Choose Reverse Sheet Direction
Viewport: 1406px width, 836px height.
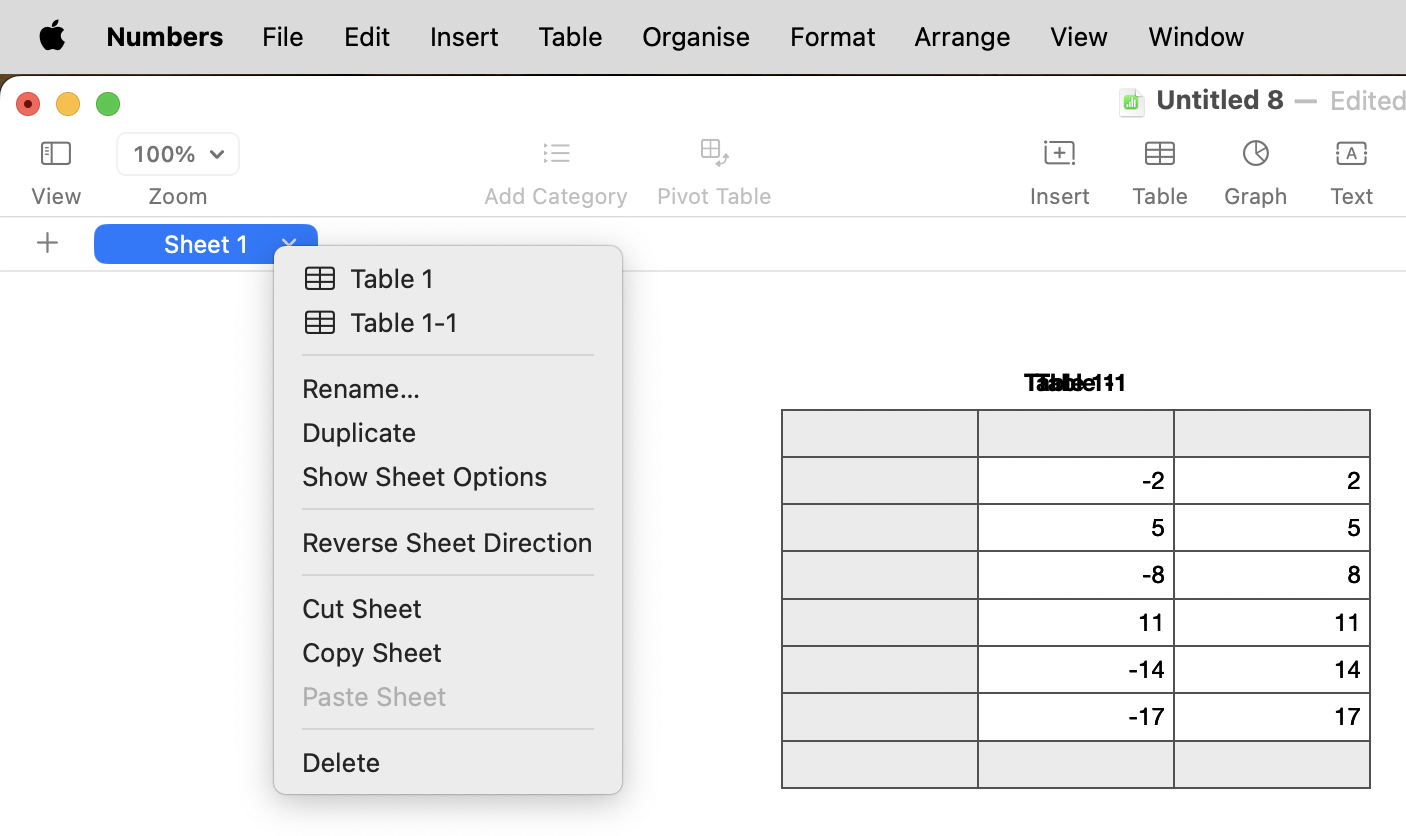447,542
